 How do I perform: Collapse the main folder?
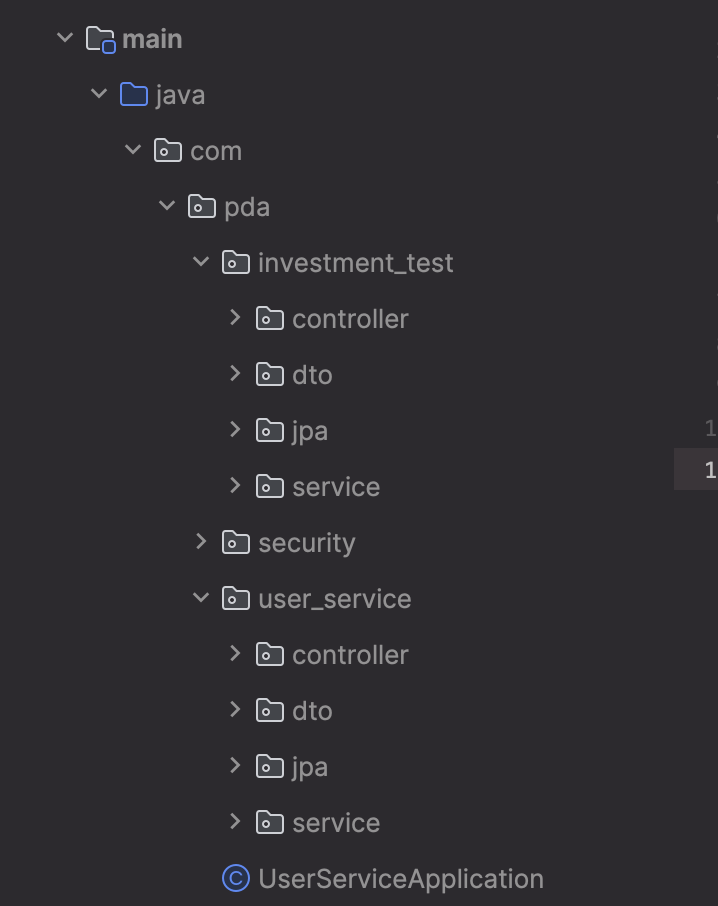(64, 38)
